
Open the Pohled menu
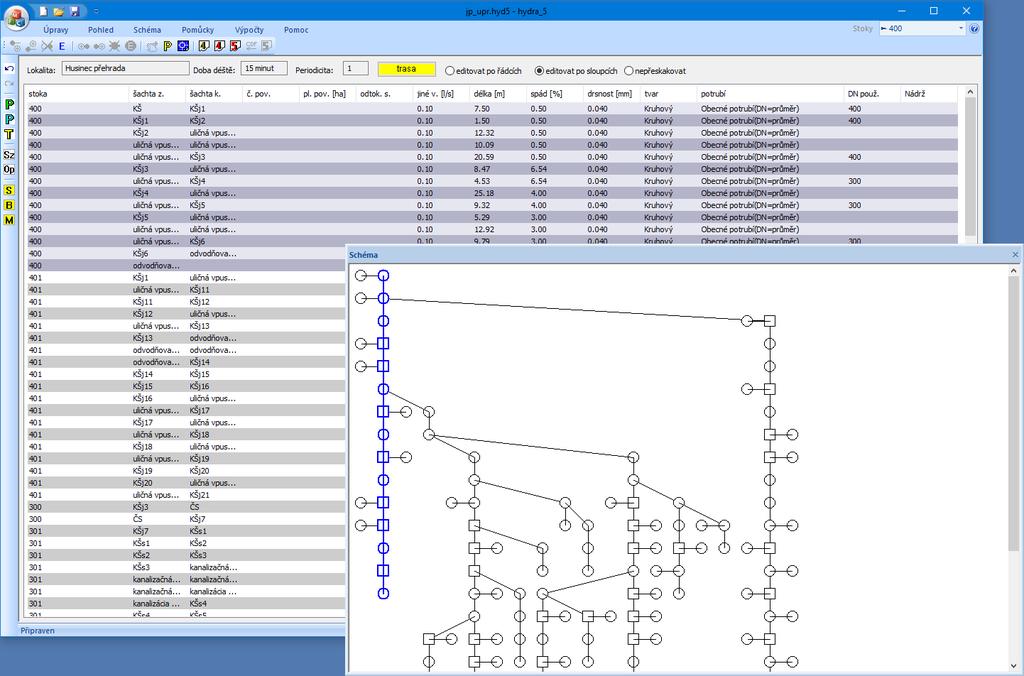coord(101,30)
